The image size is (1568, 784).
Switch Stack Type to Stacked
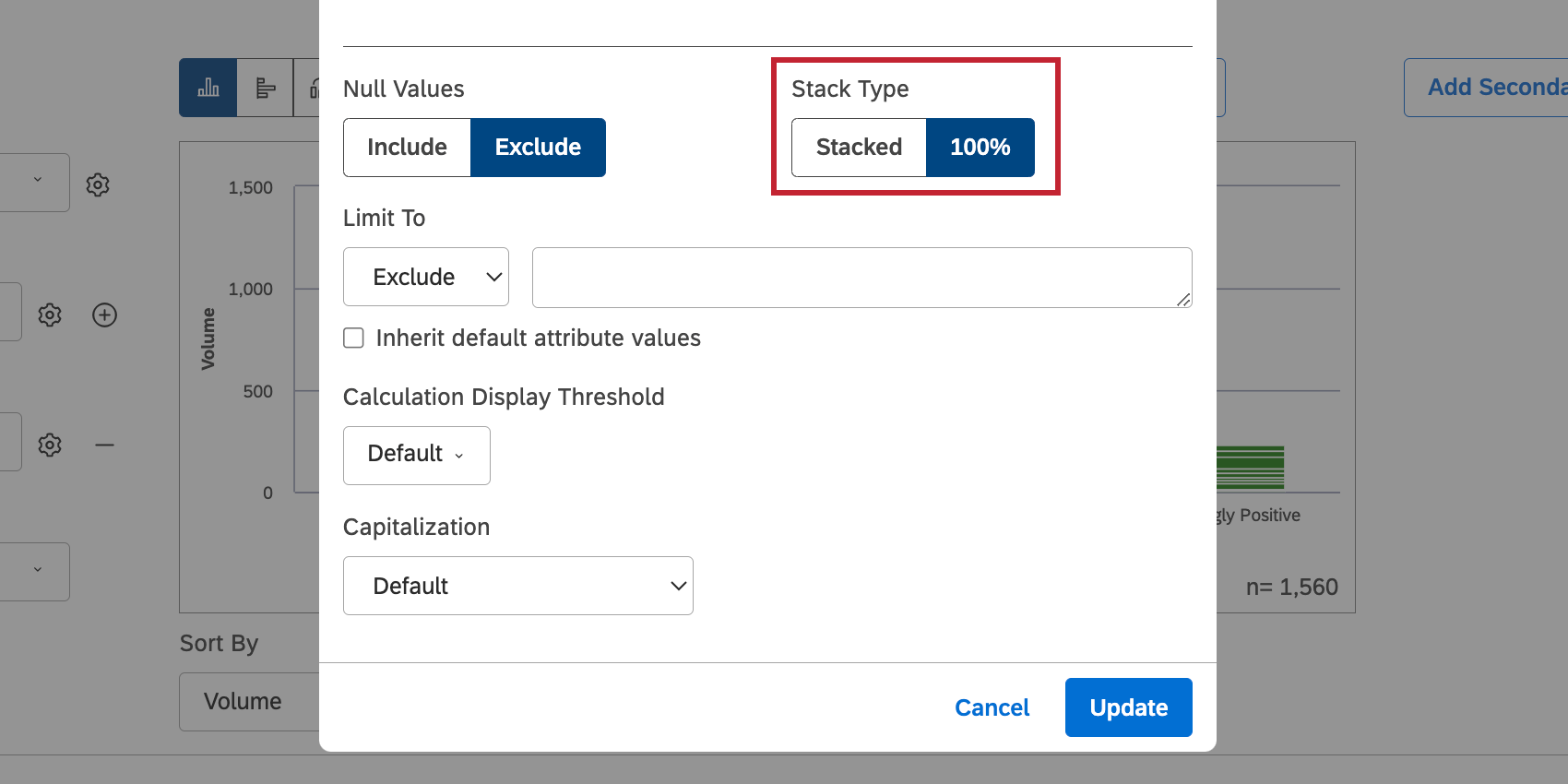(859, 147)
